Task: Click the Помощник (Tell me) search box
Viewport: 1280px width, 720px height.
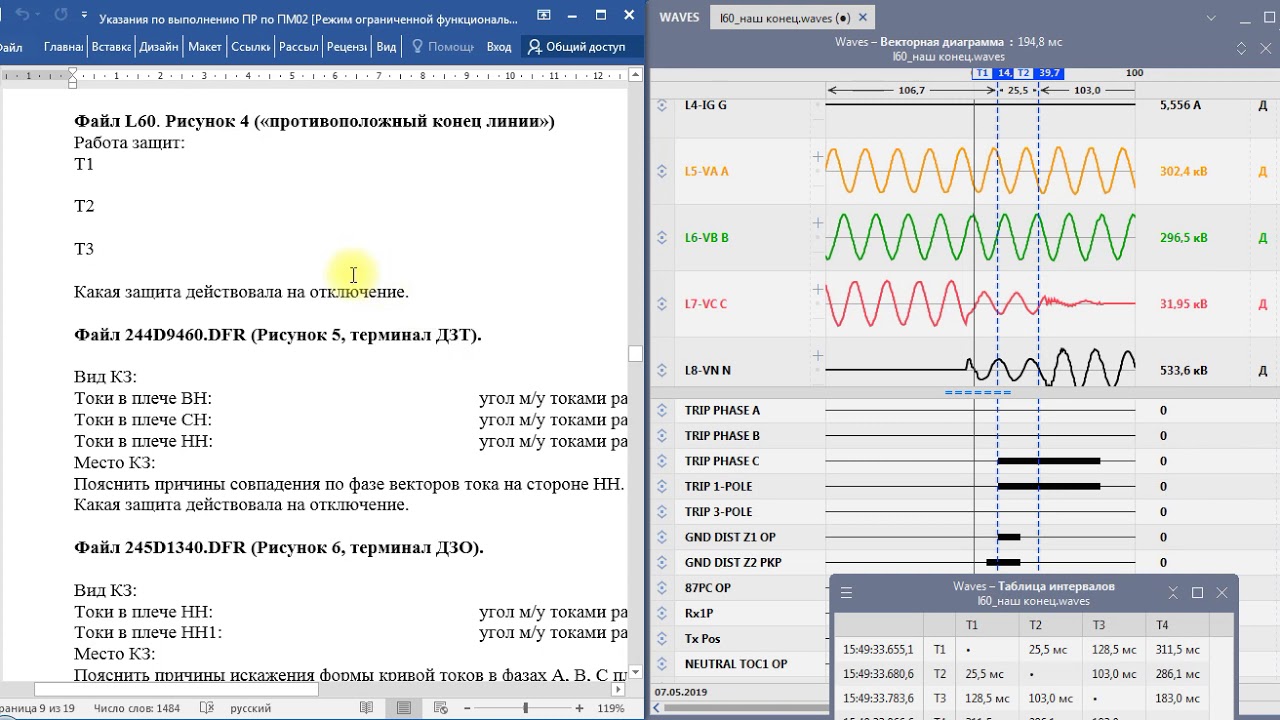Action: [442, 47]
